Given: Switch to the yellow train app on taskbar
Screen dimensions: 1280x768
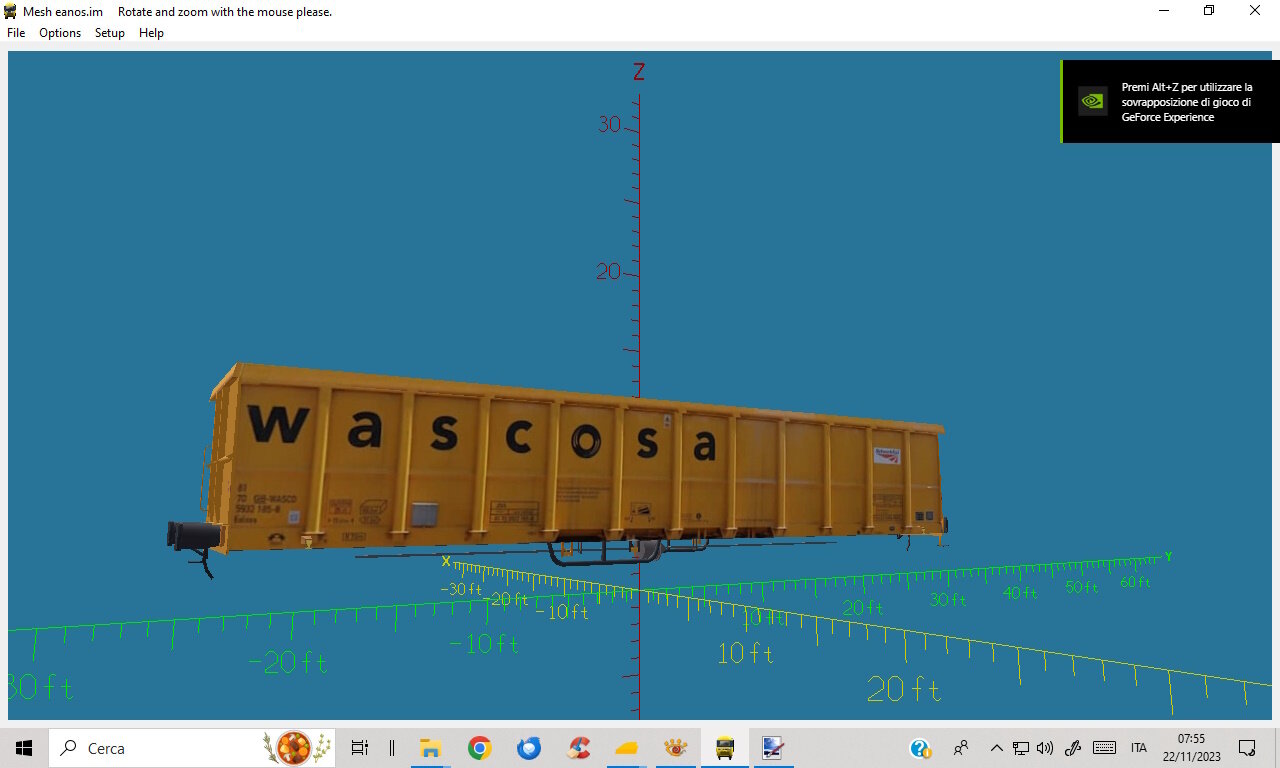Looking at the screenshot, I should coord(725,748).
